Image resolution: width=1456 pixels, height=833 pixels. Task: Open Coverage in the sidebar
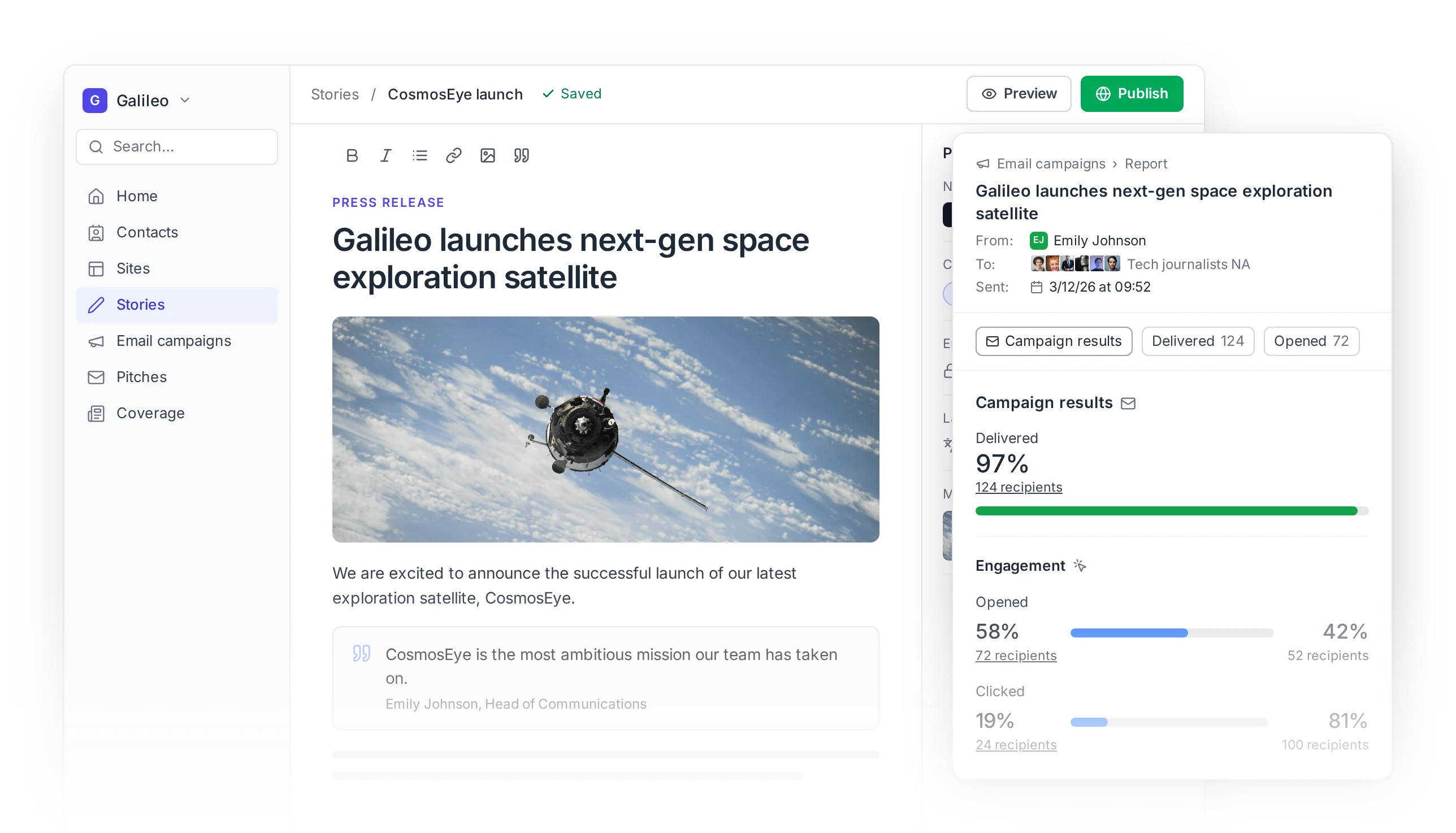pos(177,413)
